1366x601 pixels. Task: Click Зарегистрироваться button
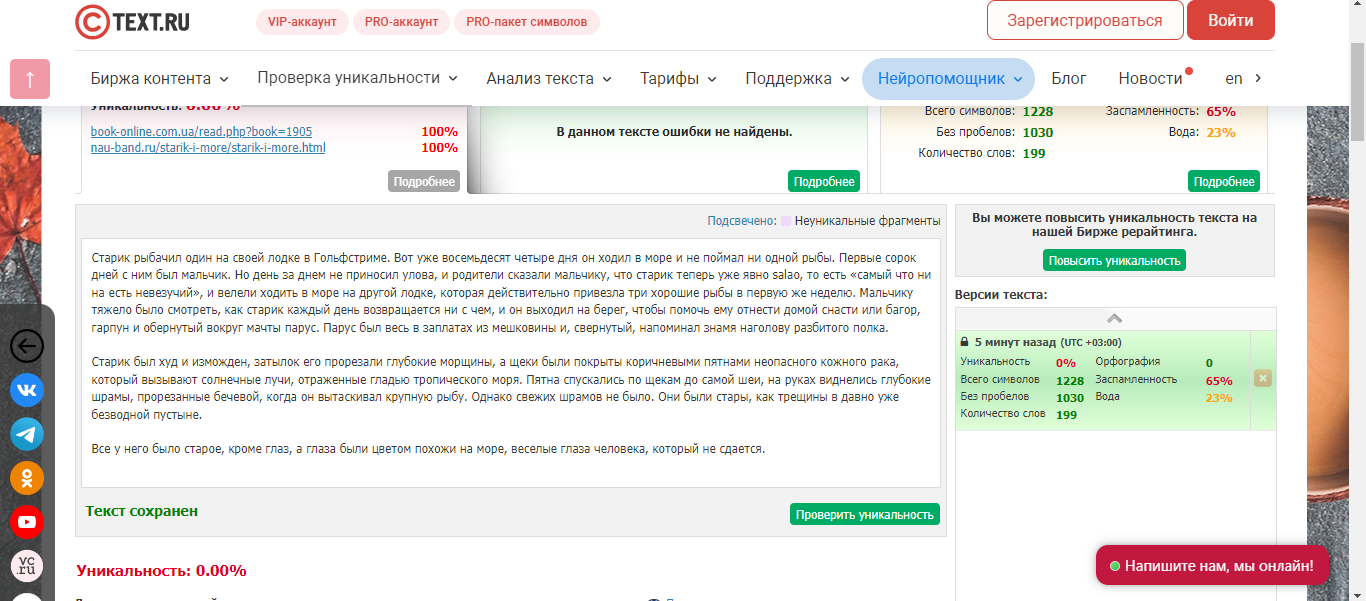click(1085, 20)
